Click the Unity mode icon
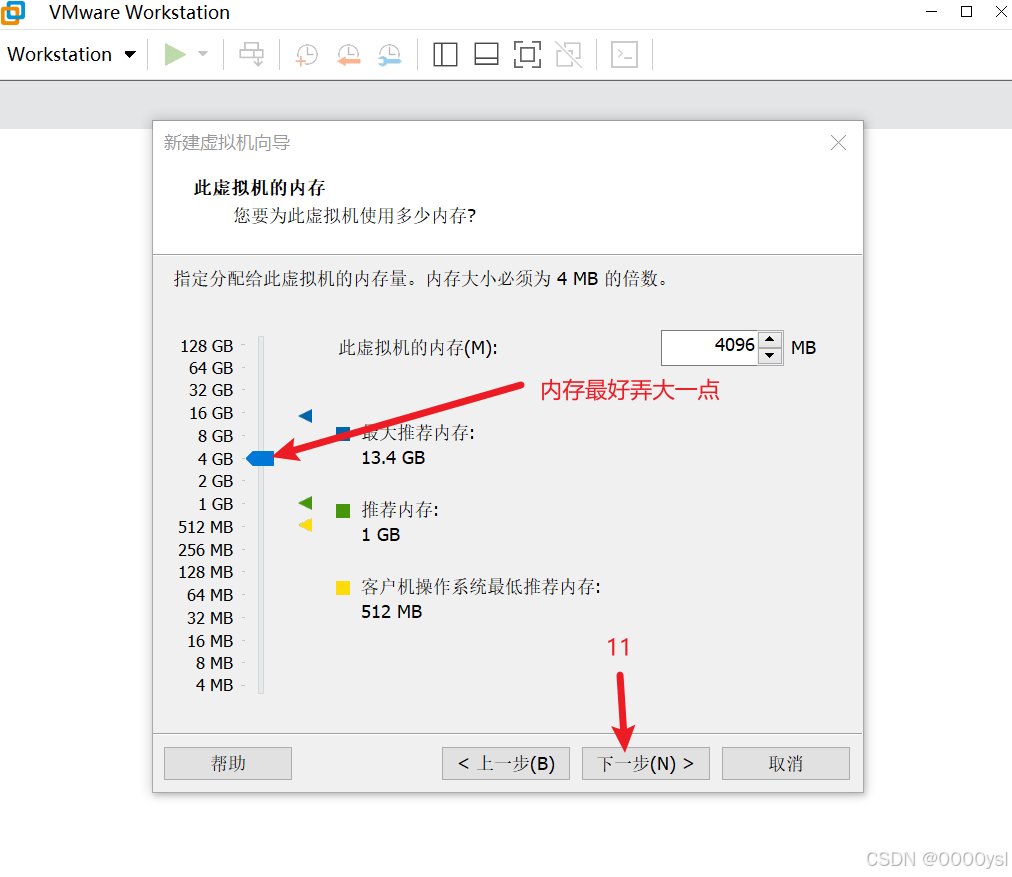Image resolution: width=1012 pixels, height=877 pixels. [x=569, y=54]
